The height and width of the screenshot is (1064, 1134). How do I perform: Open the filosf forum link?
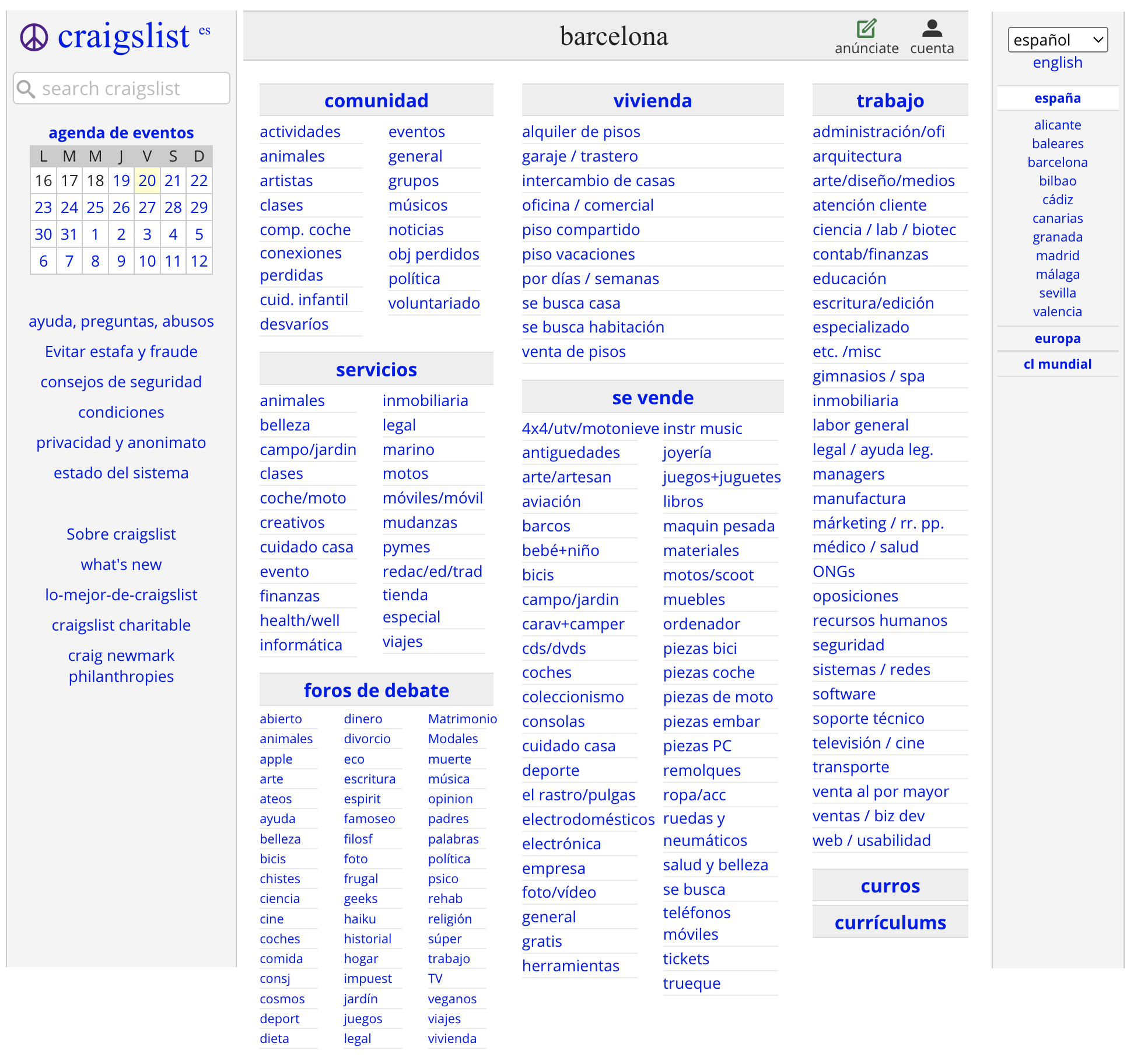(358, 839)
